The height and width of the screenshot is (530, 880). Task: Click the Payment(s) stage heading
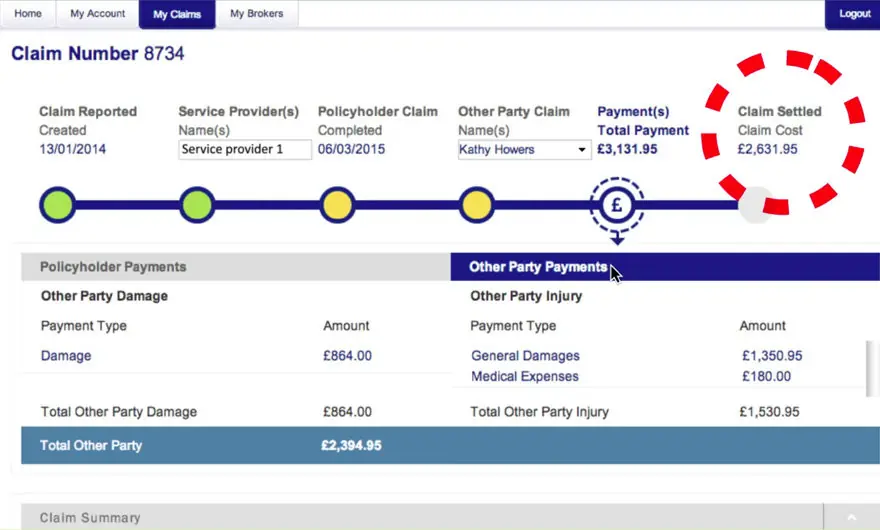pyautogui.click(x=633, y=112)
